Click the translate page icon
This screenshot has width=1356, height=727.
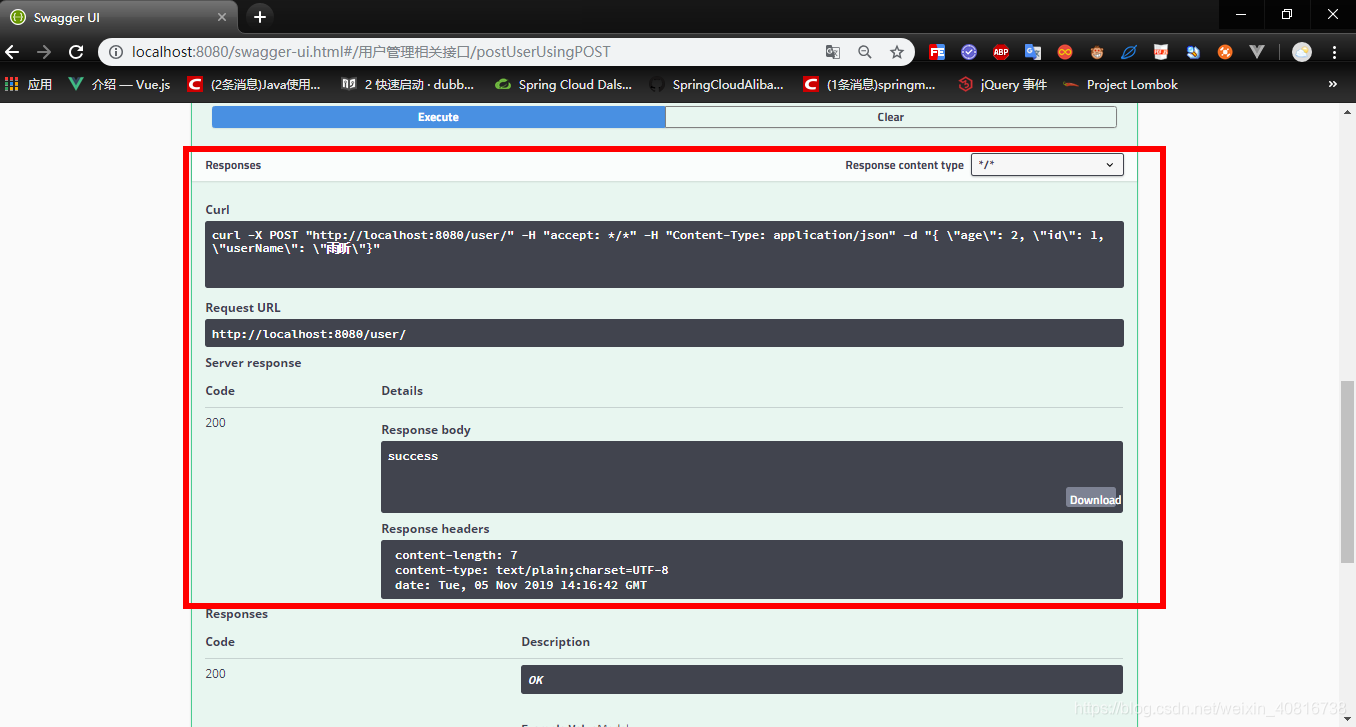[833, 52]
